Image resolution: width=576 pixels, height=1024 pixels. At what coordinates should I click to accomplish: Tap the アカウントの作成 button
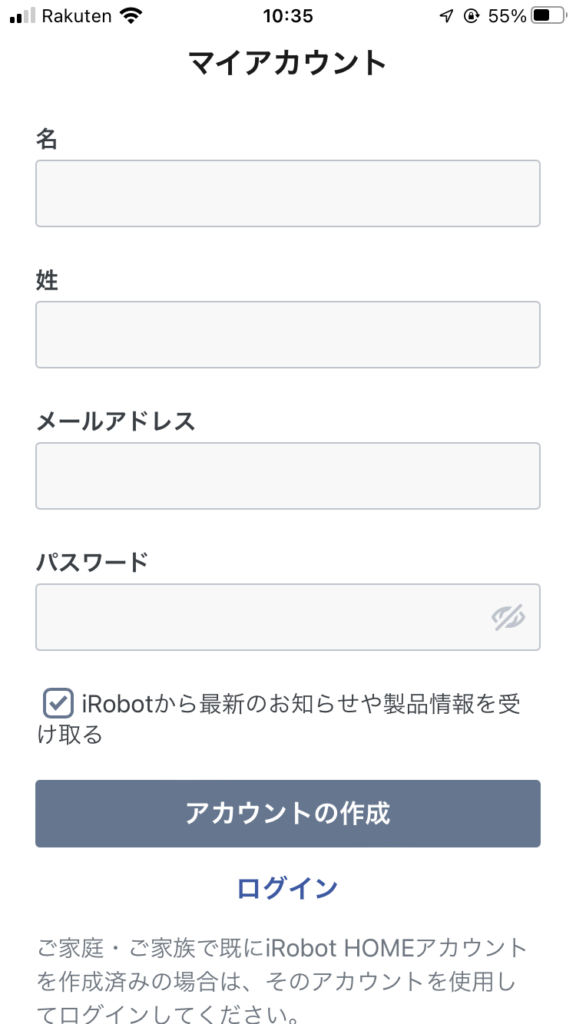click(x=288, y=814)
